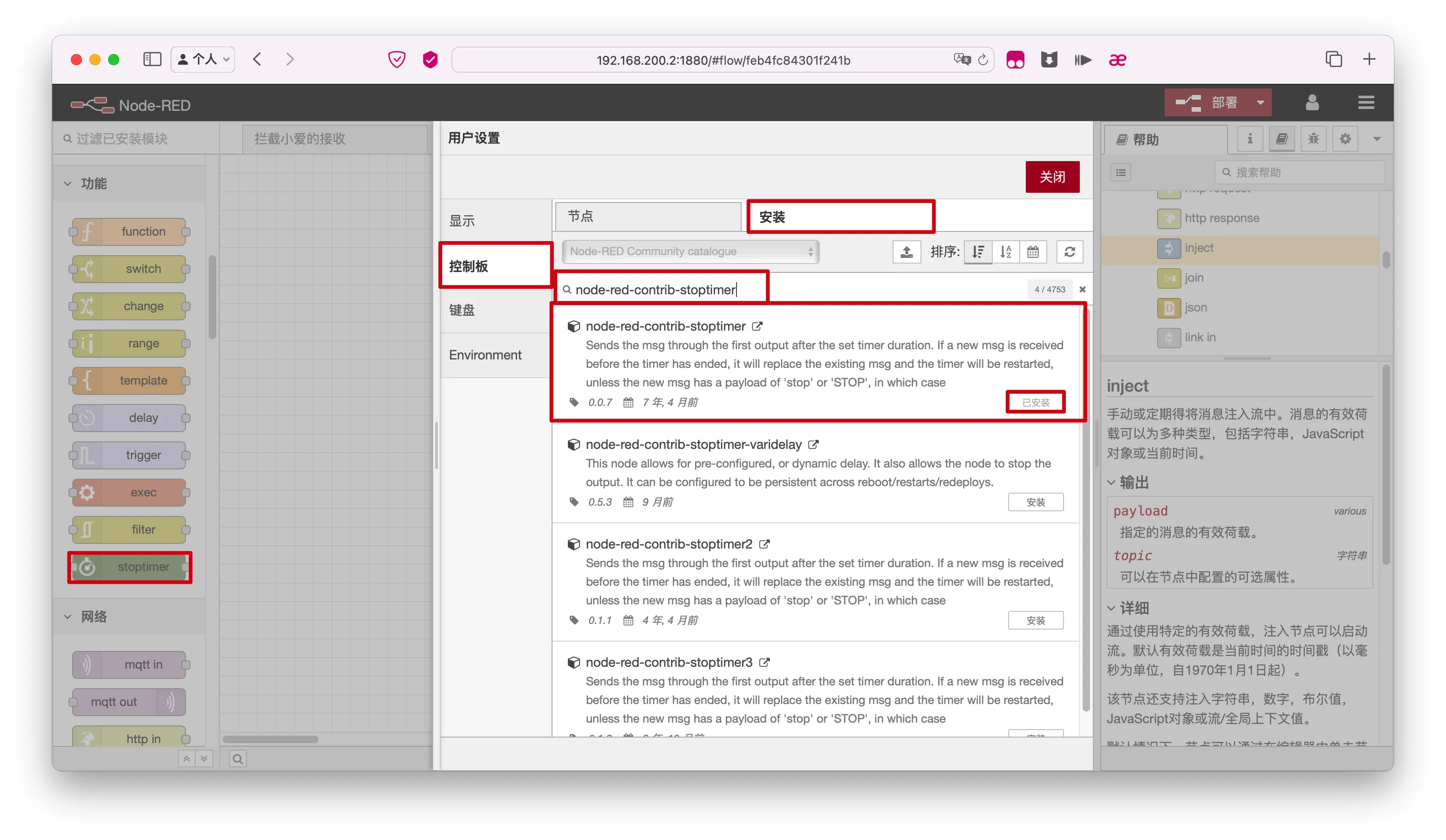The image size is (1446, 840).
Task: Sort modules by relevance
Action: [978, 252]
